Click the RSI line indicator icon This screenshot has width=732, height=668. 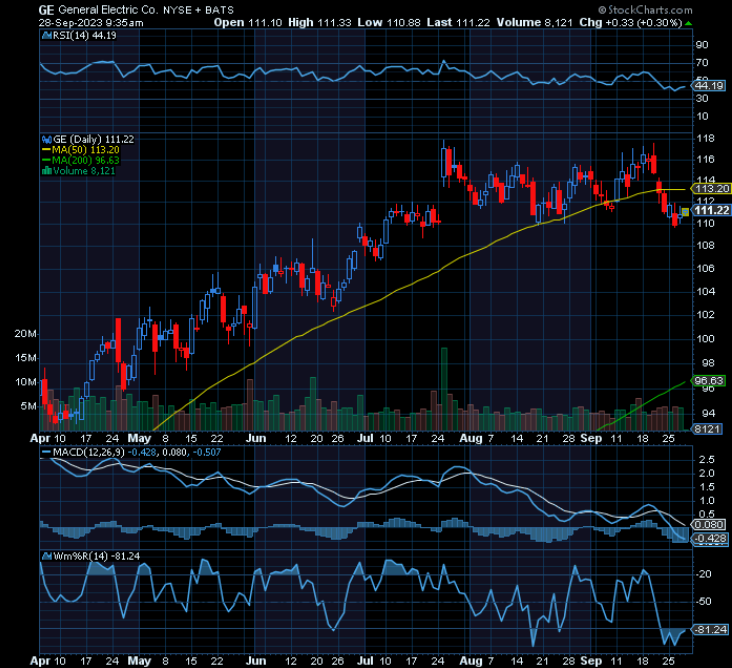coord(47,35)
